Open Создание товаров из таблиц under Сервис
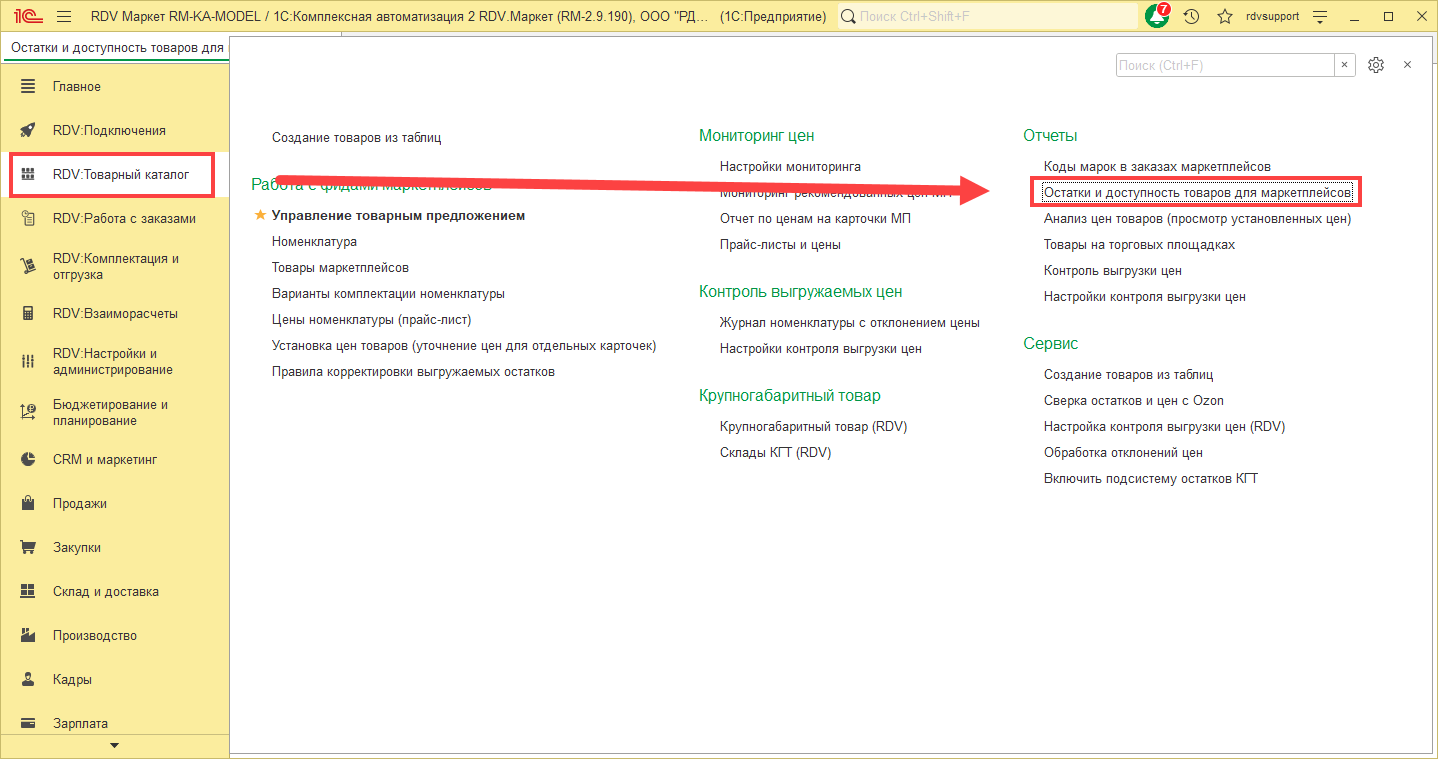Screen dimensions: 1438x759 pos(1128,374)
